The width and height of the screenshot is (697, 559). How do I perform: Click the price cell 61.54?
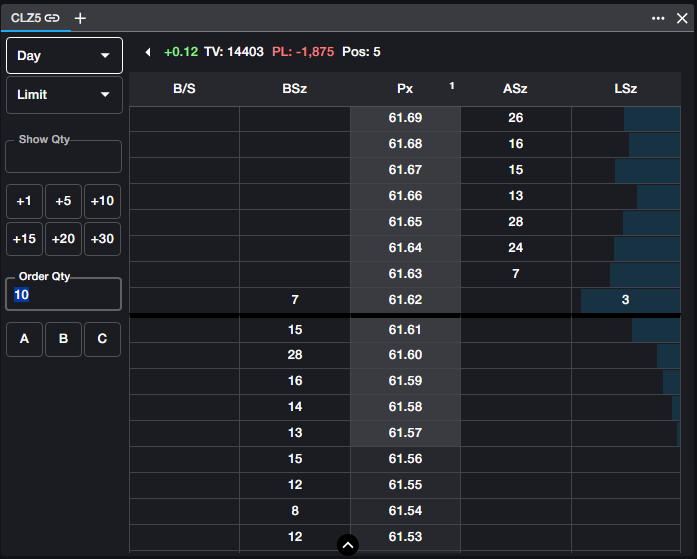pyautogui.click(x=405, y=511)
